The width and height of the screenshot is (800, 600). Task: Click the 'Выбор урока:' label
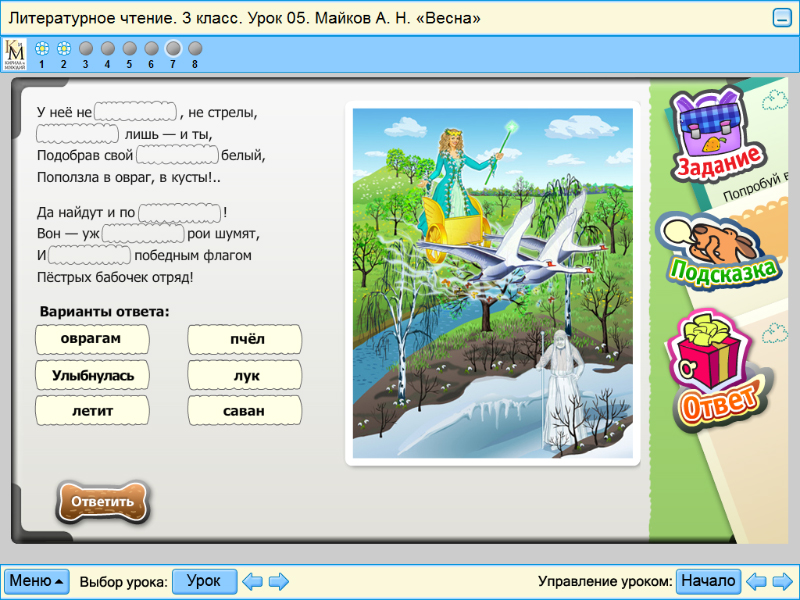click(123, 582)
